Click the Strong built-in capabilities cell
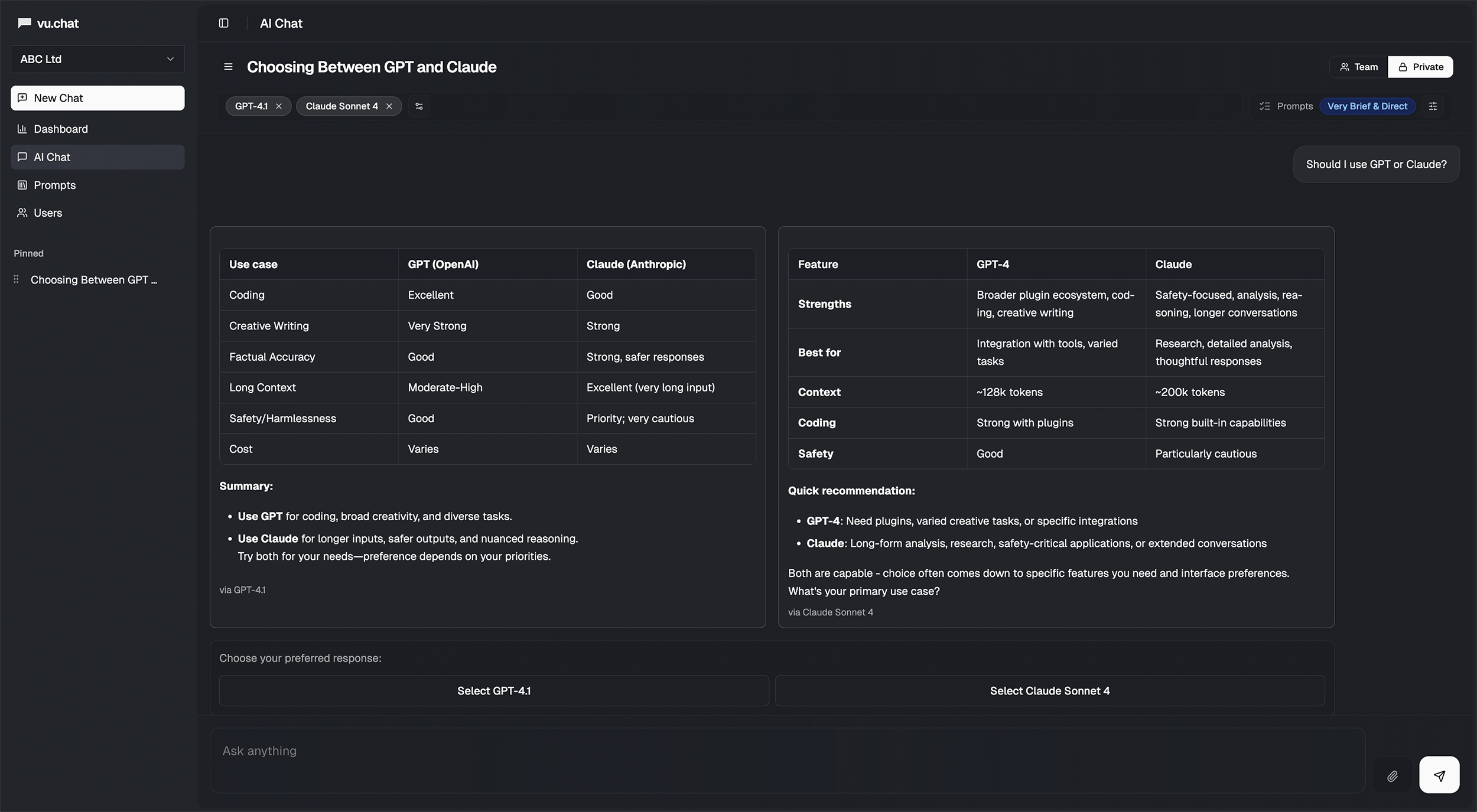 pyautogui.click(x=1220, y=423)
